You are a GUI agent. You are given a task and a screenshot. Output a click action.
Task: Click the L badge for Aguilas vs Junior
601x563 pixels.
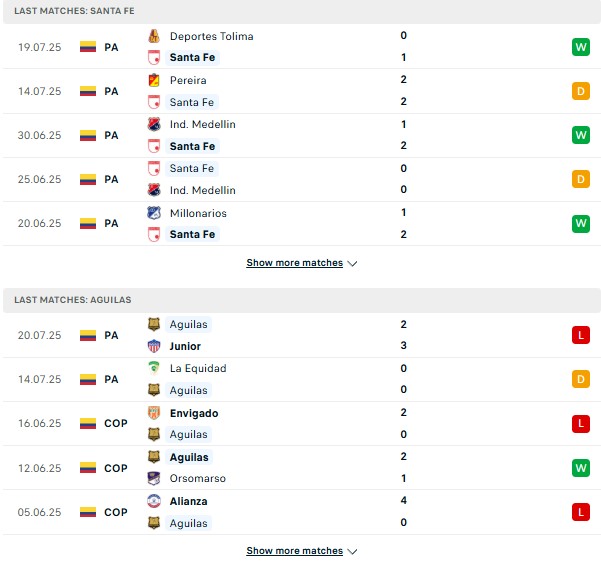(x=581, y=335)
